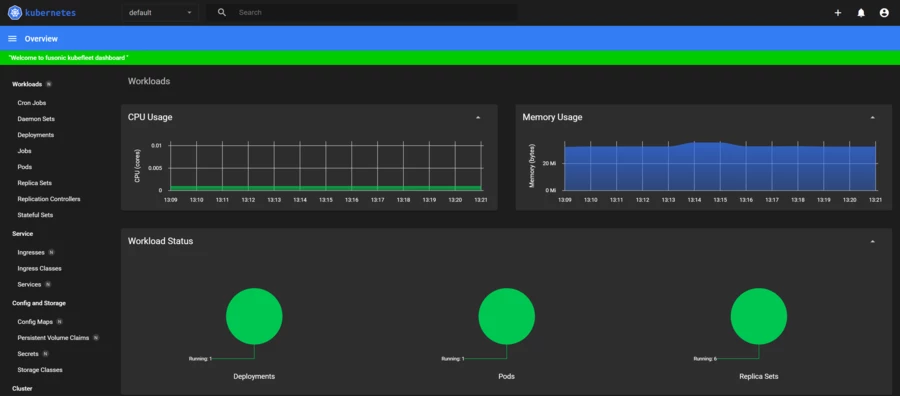Click the green CPU Usage chart band
The height and width of the screenshot is (396, 900).
click(326, 188)
